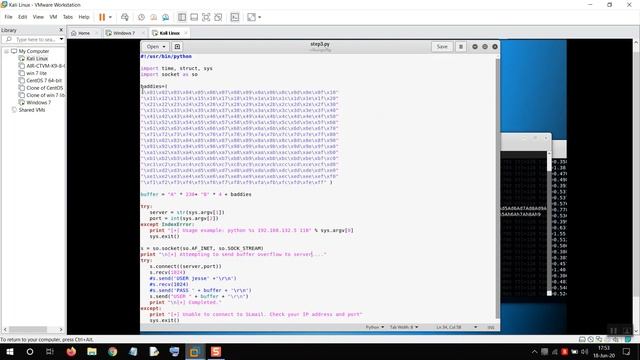Launch Chrome from the taskbar

pyautogui.click(x=113, y=351)
